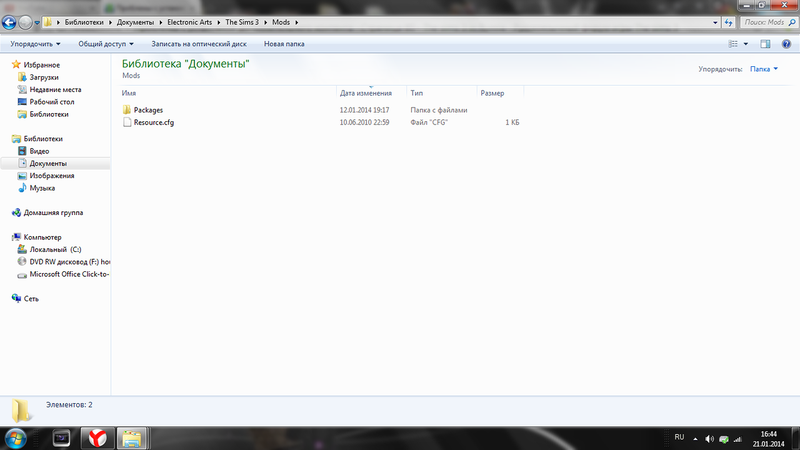Sort by Дата изменения column header
The image size is (800, 450).
[x=365, y=93]
